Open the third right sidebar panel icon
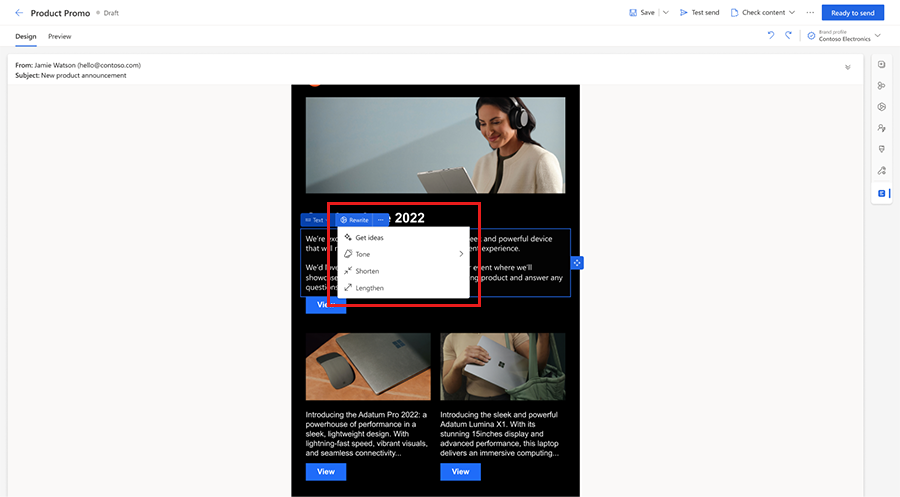The width and height of the screenshot is (900, 497). pyautogui.click(x=882, y=107)
